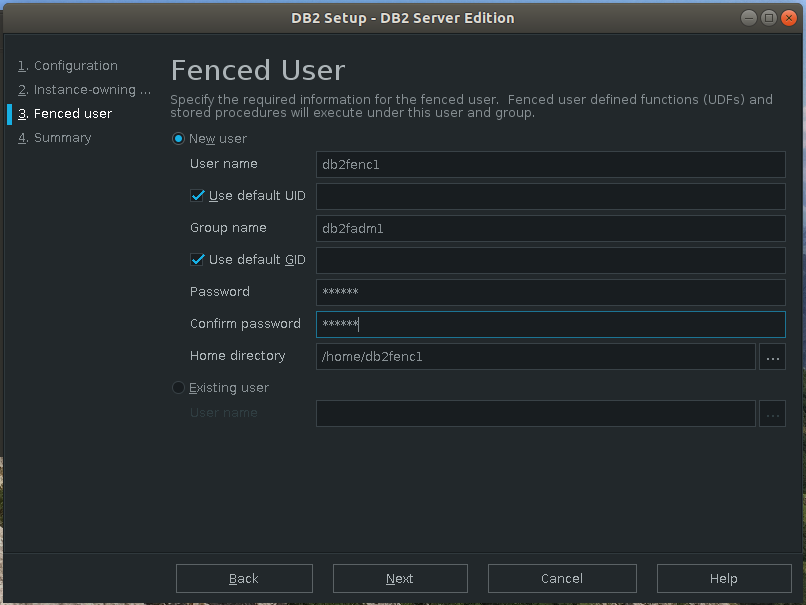Click the browse button beside Home directory

772,357
